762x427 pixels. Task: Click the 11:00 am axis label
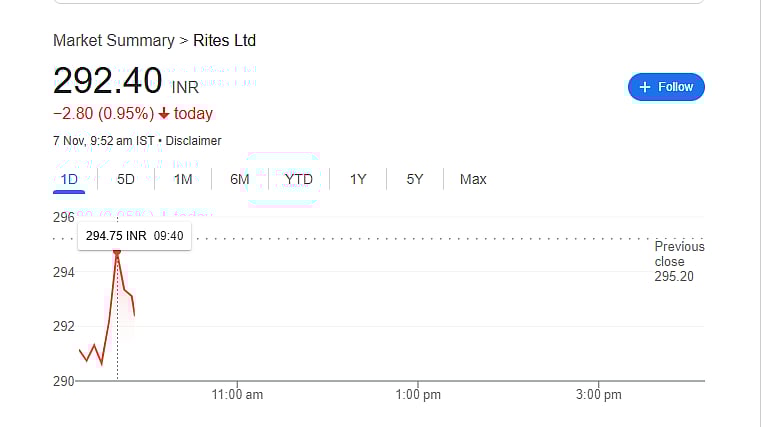tap(238, 395)
